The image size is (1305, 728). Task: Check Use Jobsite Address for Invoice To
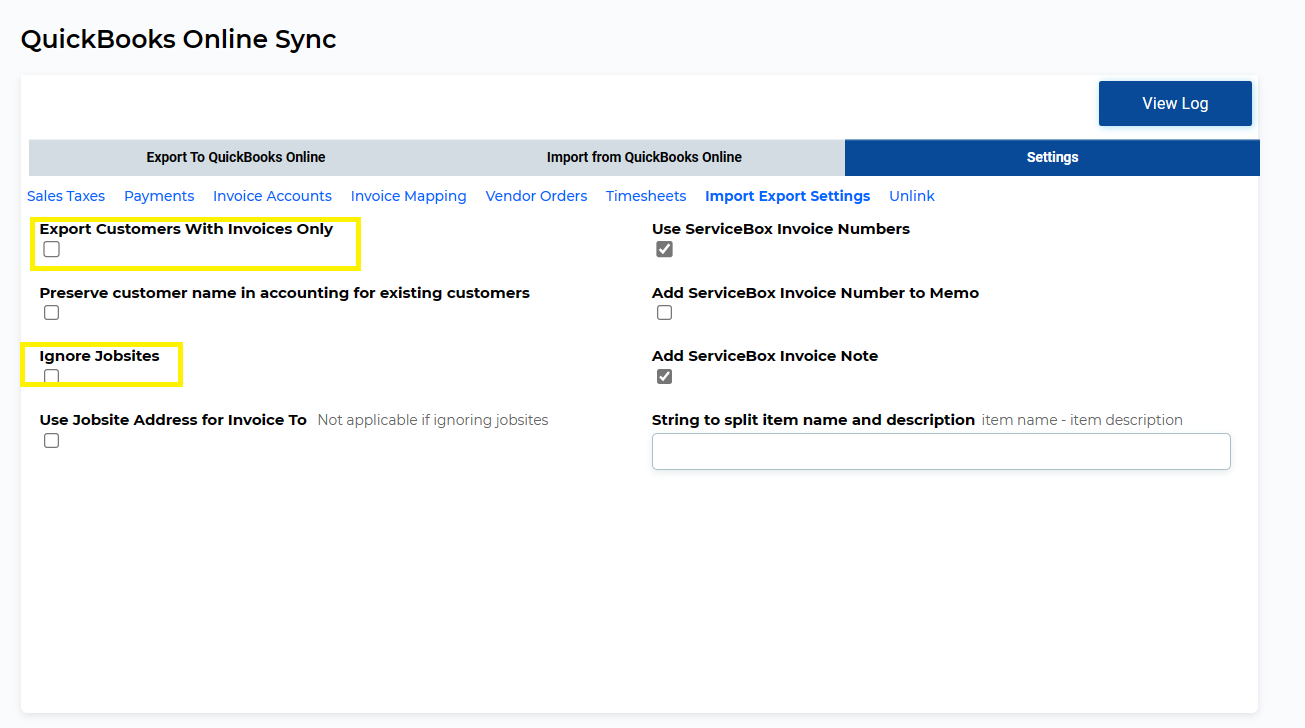pyautogui.click(x=52, y=440)
